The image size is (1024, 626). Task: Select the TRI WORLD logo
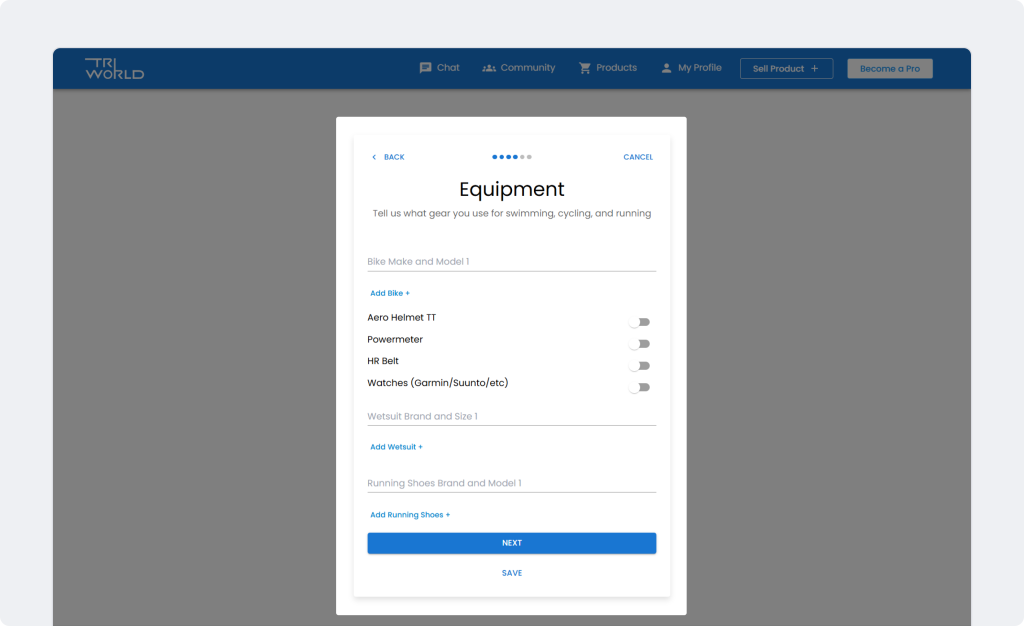(116, 67)
